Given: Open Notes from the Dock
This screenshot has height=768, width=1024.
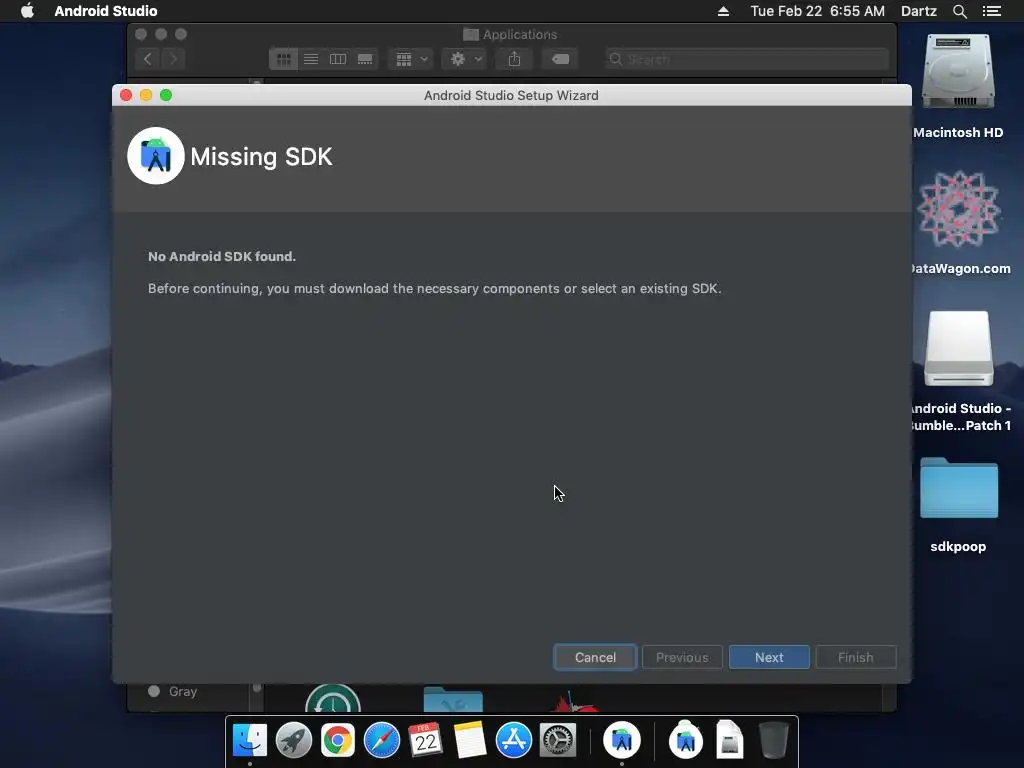Looking at the screenshot, I should [x=469, y=741].
